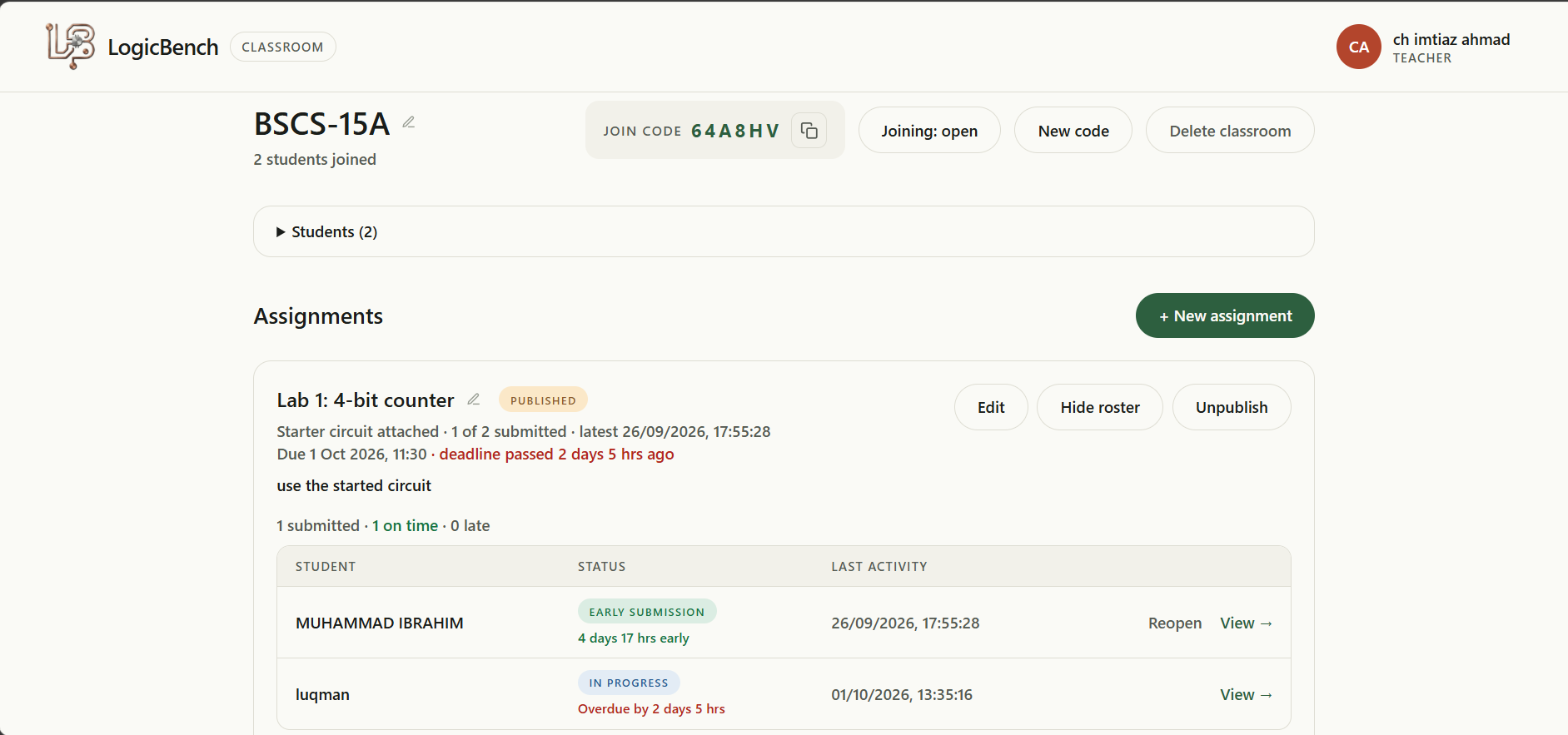Image resolution: width=1568 pixels, height=735 pixels.
Task: View MUHAMMAD IBRAHIM's submission
Action: point(1247,623)
